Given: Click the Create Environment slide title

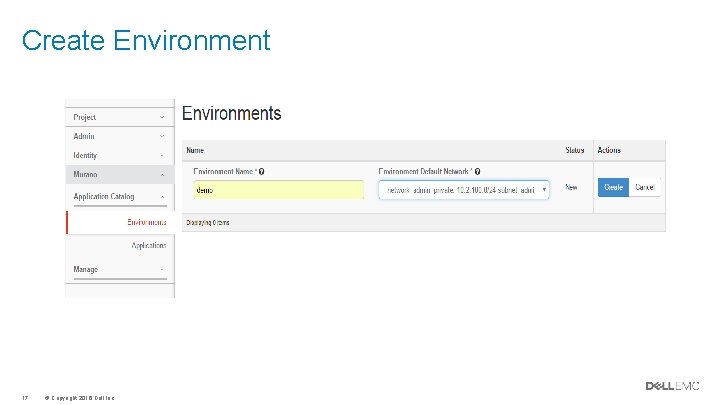Looking at the screenshot, I should click(146, 40).
